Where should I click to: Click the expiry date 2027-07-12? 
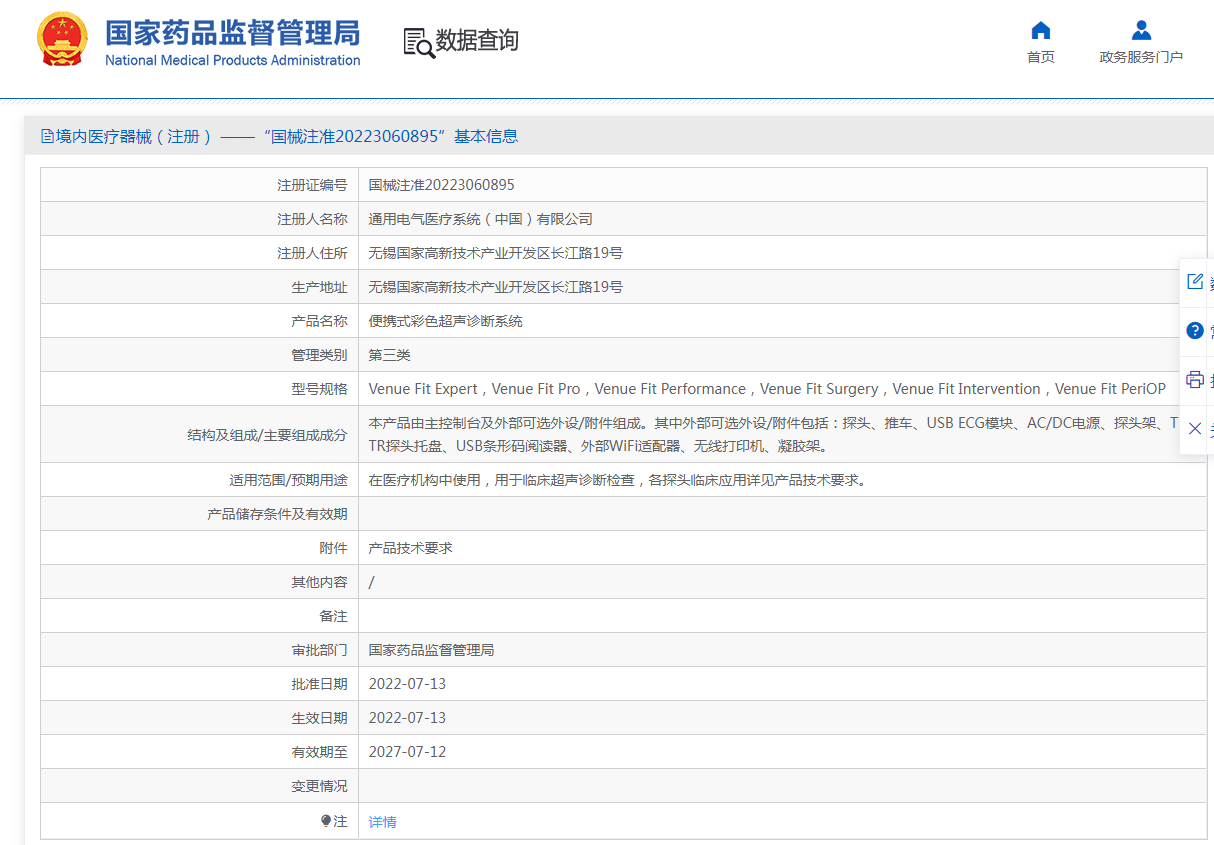click(x=407, y=752)
